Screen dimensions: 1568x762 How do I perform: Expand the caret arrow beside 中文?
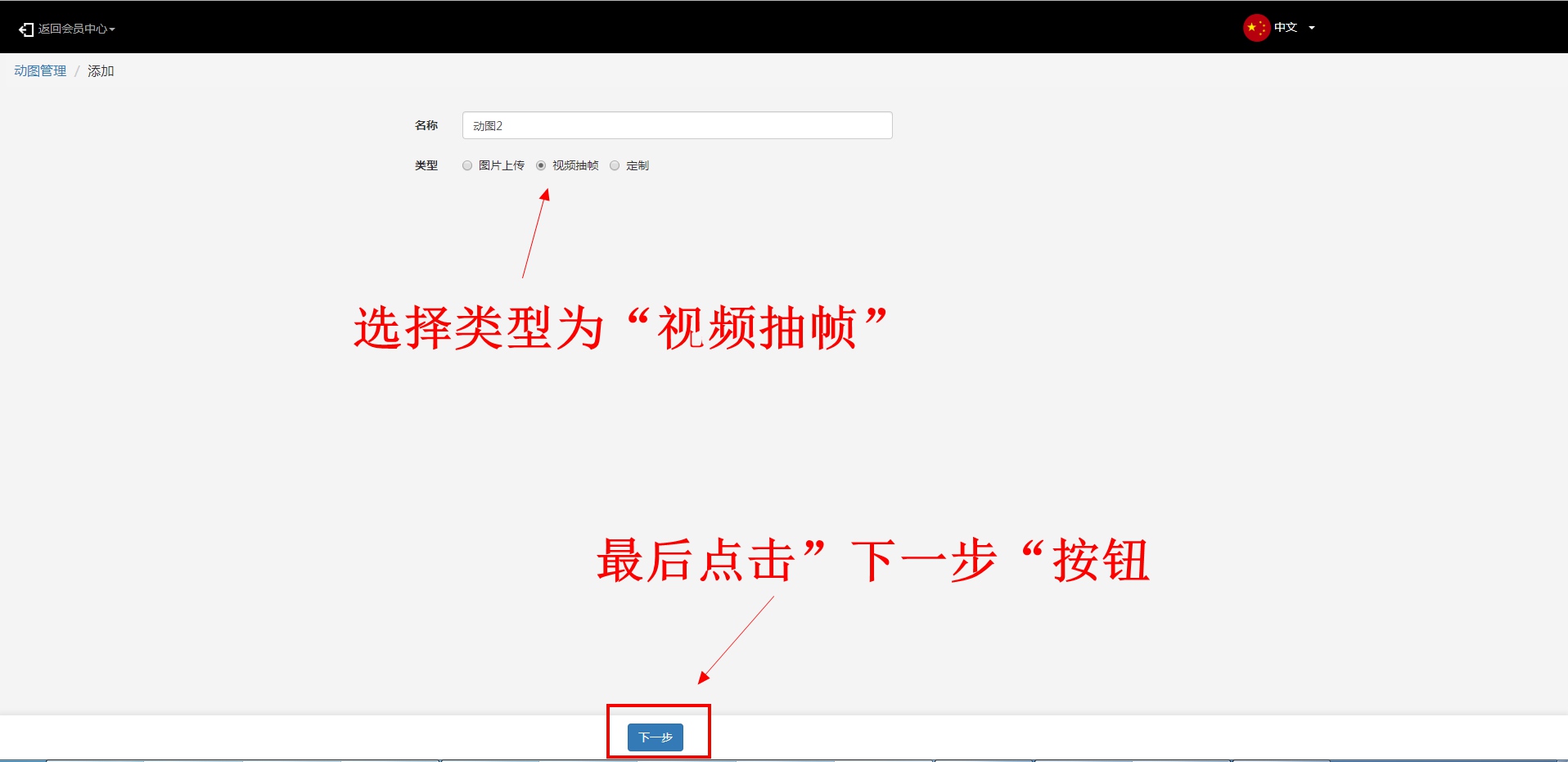click(x=1312, y=28)
